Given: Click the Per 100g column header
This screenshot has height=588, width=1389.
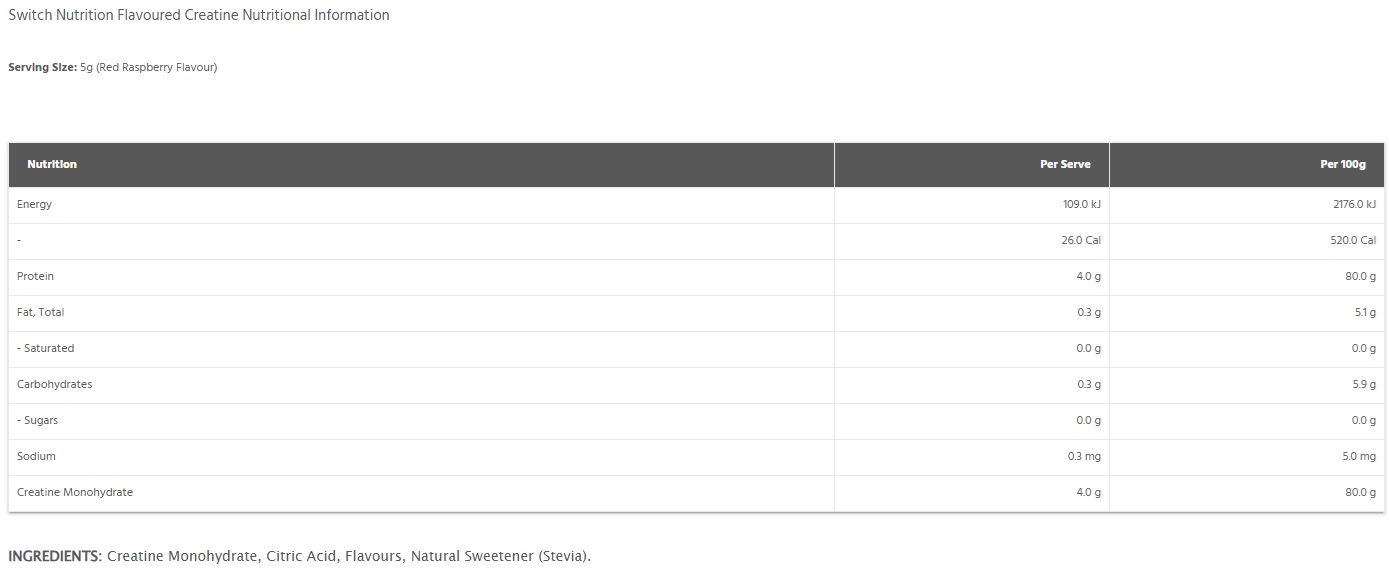Looking at the screenshot, I should pos(1342,164).
